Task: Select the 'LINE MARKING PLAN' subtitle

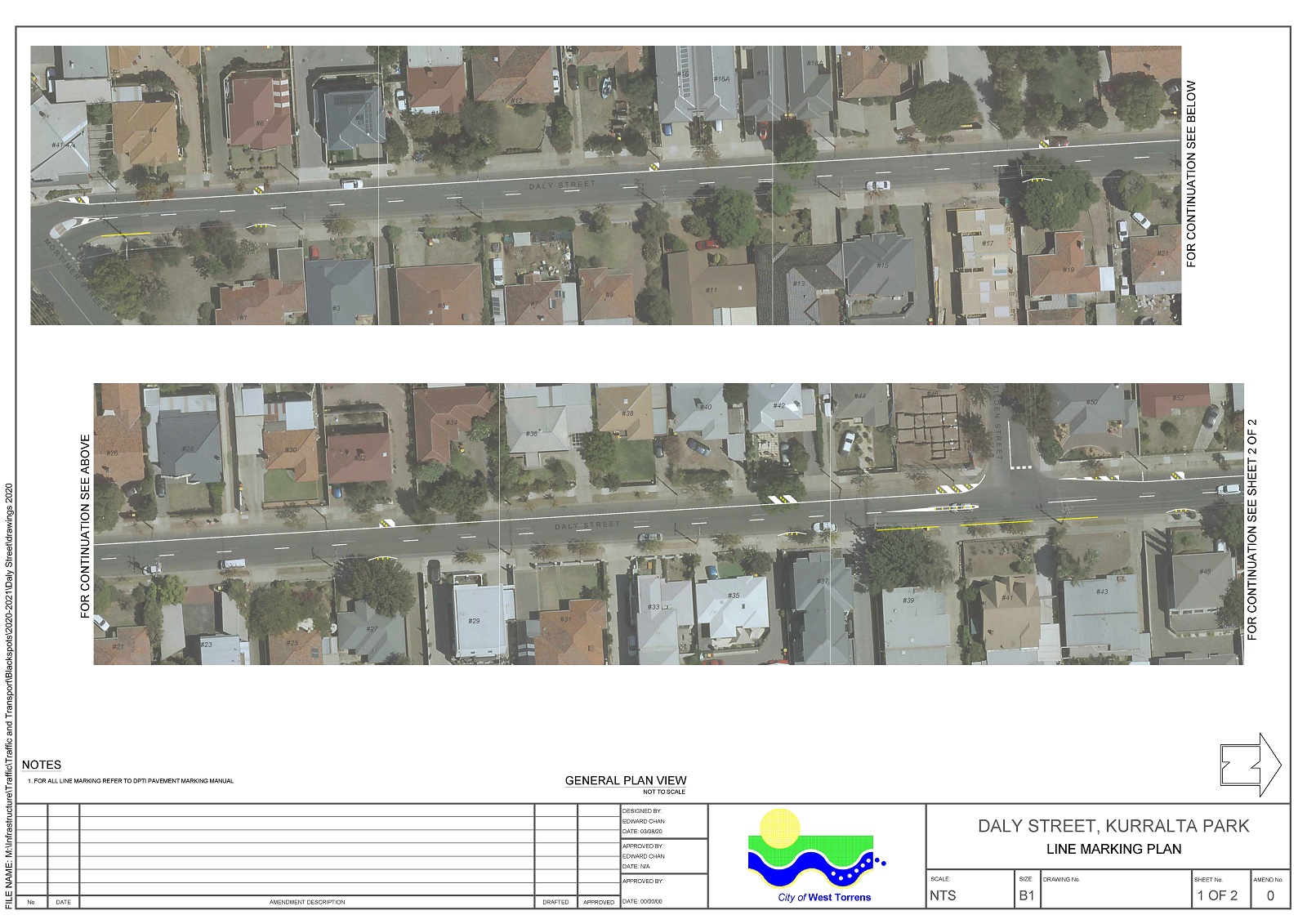Action: tap(1113, 849)
